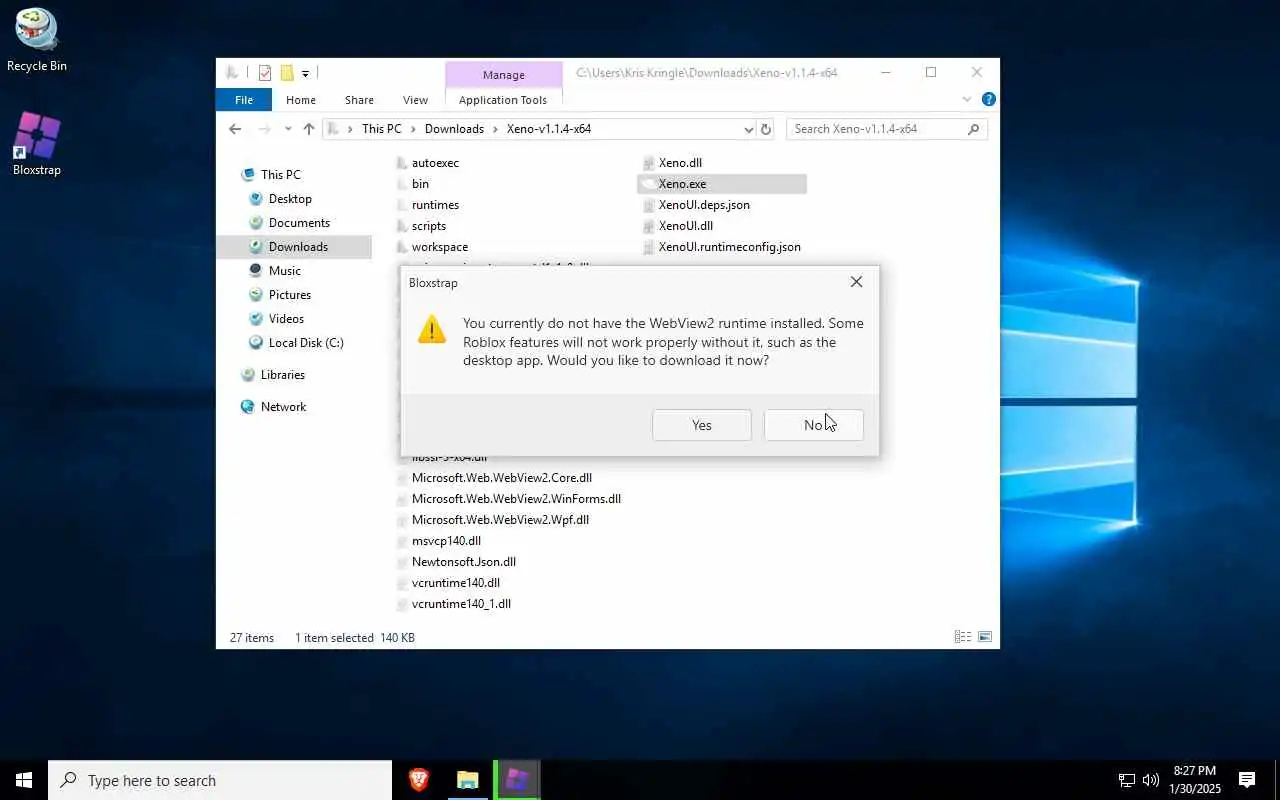Image resolution: width=1280 pixels, height=800 pixels.
Task: Switch to the View ribbon tab
Action: tap(415, 100)
